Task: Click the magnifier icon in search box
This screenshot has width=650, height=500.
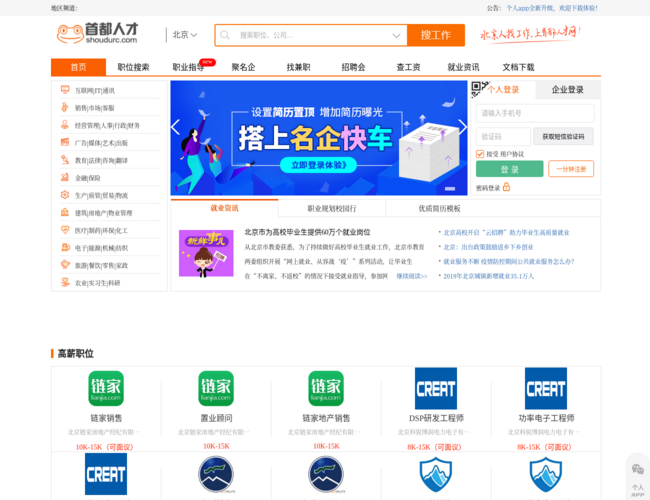Action: pyautogui.click(x=225, y=35)
